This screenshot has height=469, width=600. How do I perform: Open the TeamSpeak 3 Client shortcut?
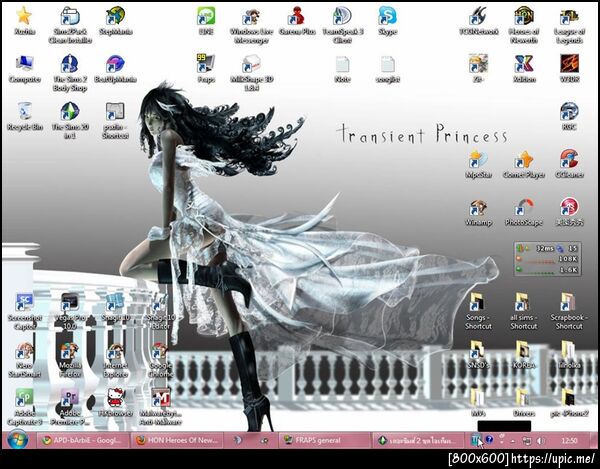pyautogui.click(x=342, y=25)
